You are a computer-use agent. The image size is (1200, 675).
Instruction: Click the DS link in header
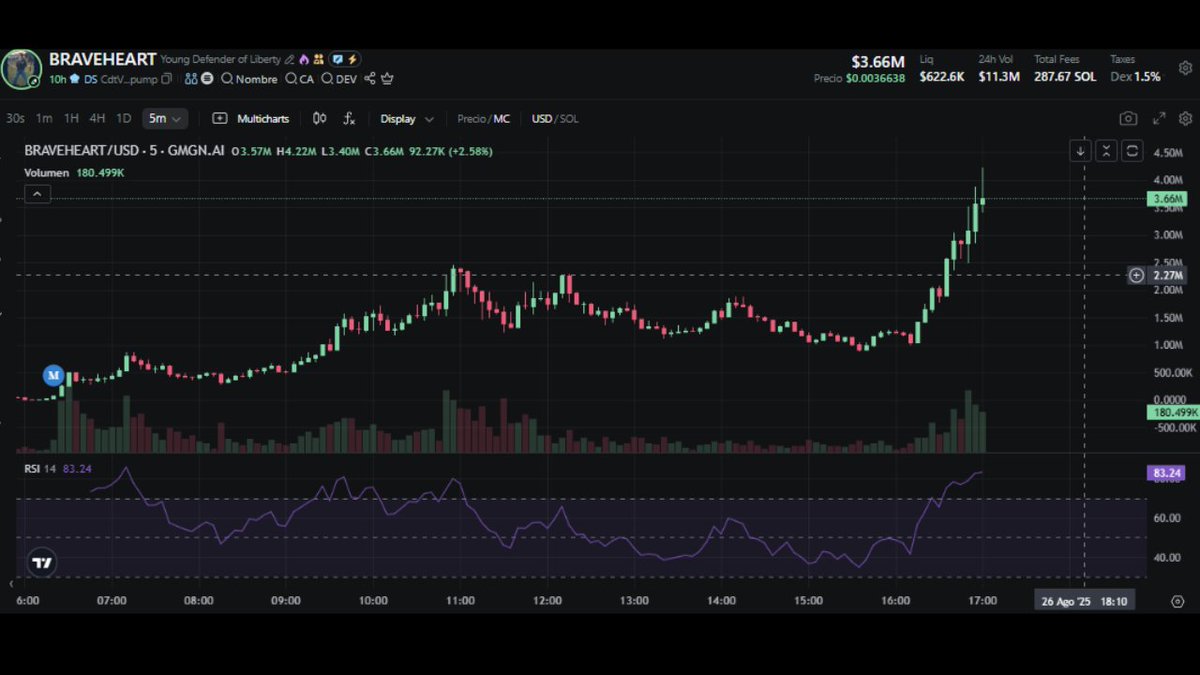(91, 79)
